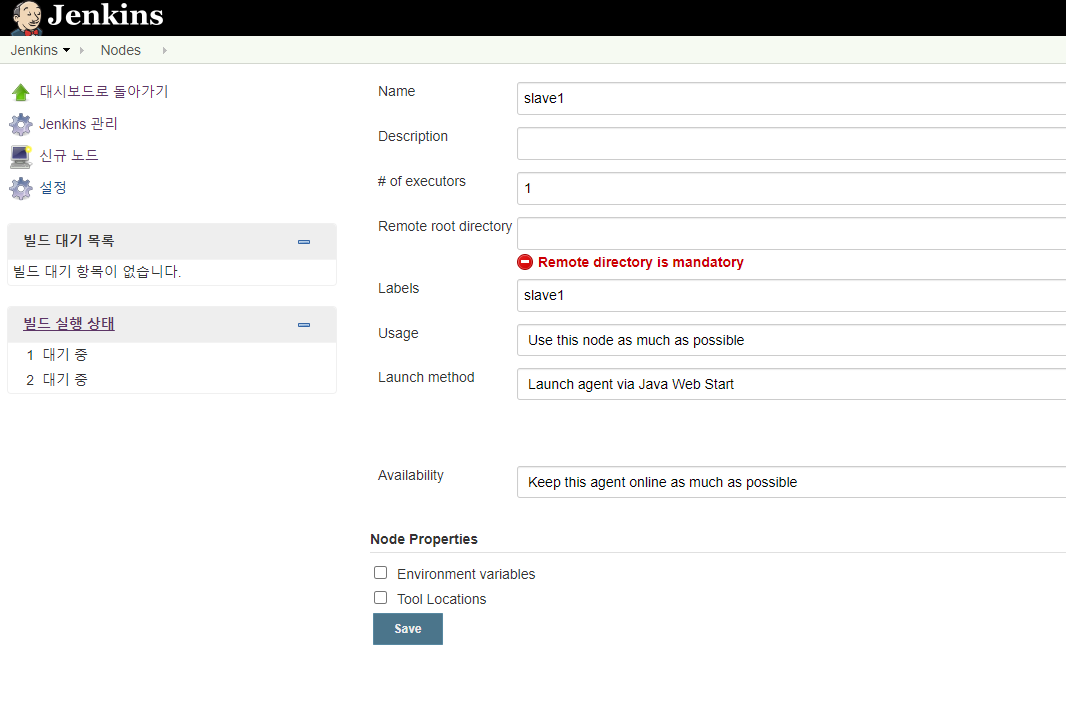Collapse the 빌드 대기 목록 panel
This screenshot has width=1066, height=709.
[304, 242]
